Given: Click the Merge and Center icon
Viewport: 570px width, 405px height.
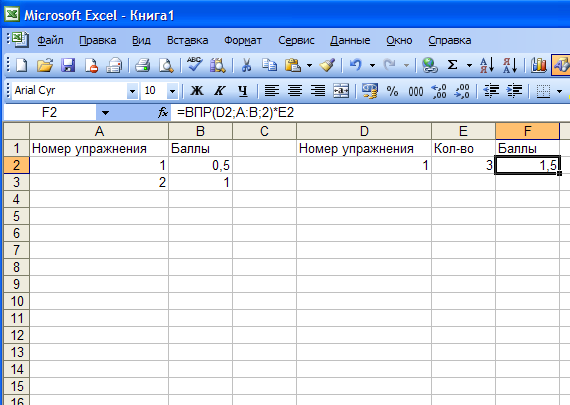Looking at the screenshot, I should coord(341,91).
